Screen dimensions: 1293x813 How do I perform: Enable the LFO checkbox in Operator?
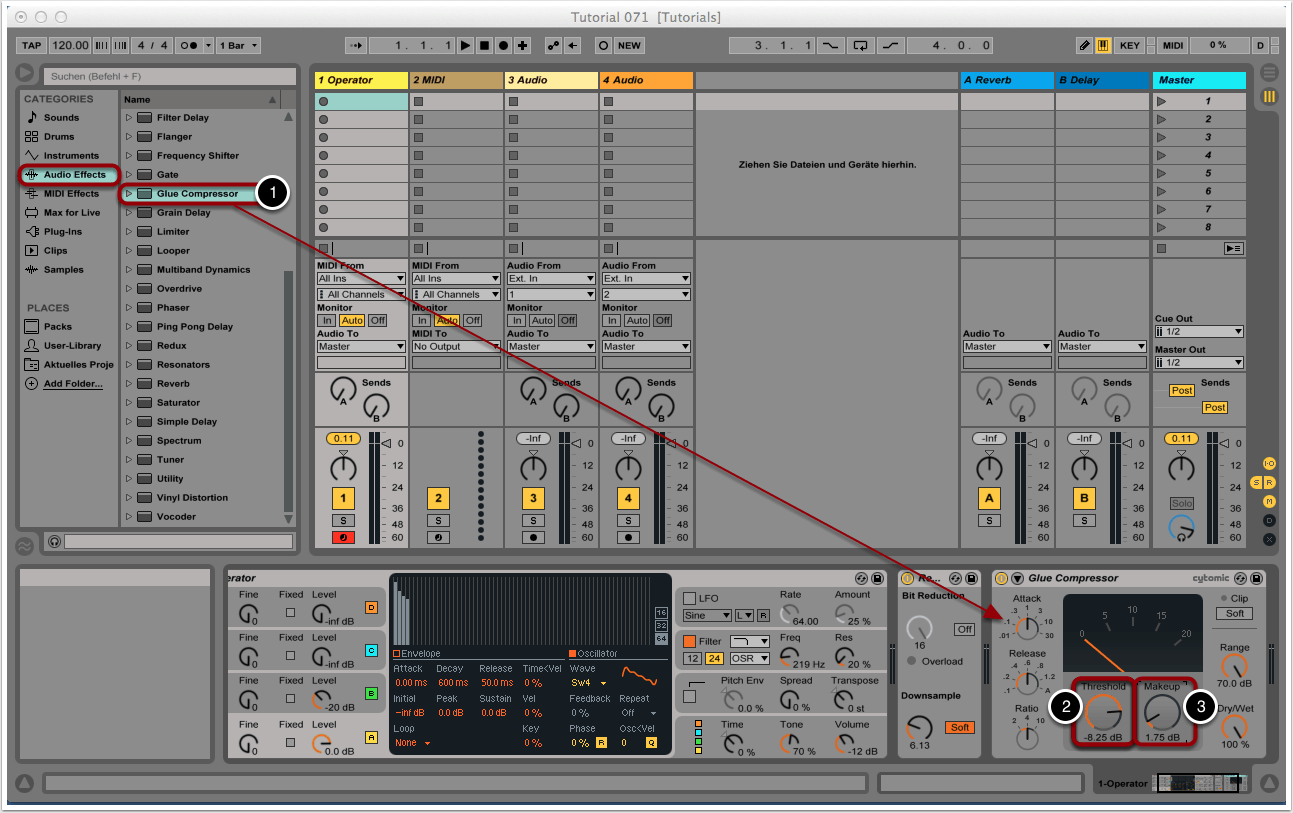(x=689, y=598)
